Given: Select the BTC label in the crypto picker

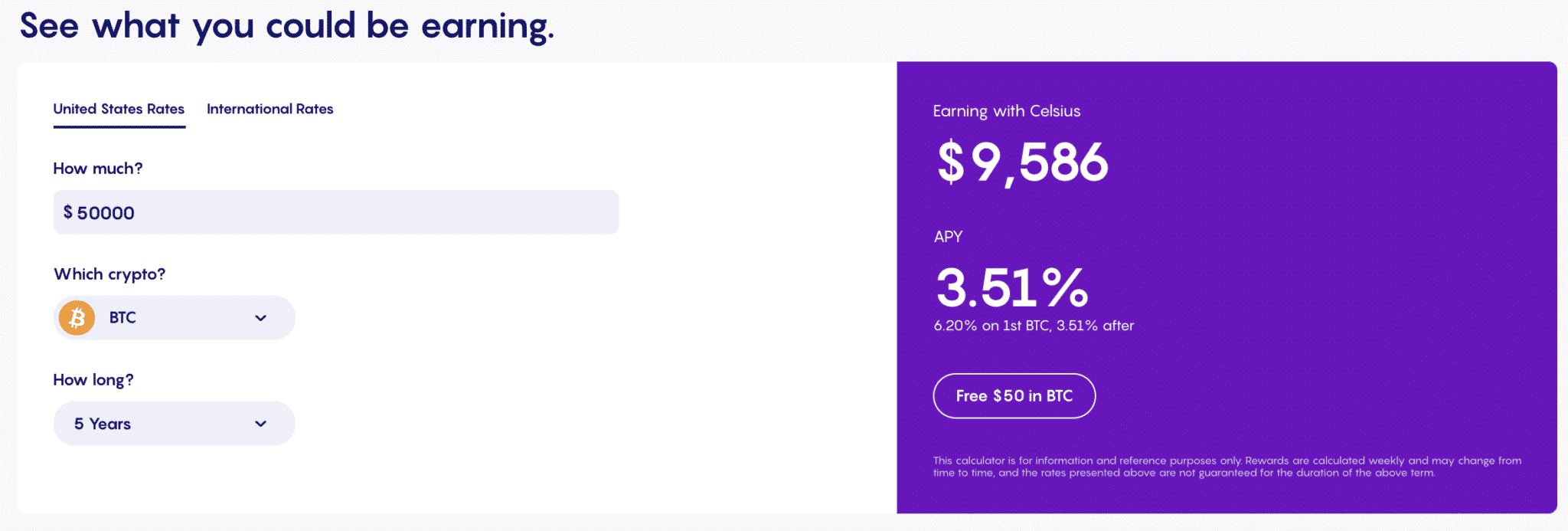Looking at the screenshot, I should click(x=122, y=317).
